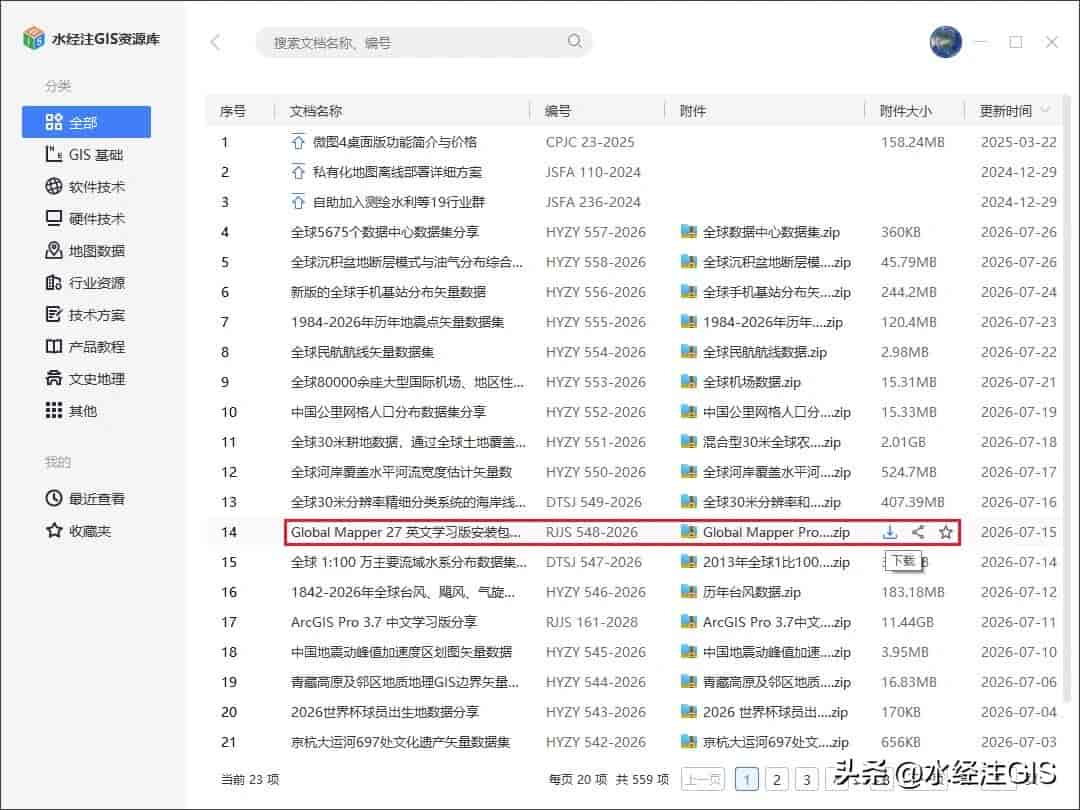This screenshot has width=1080, height=810.
Task: Open document 1984-2026年历年地震点矢量数据集
Action: [x=397, y=322]
